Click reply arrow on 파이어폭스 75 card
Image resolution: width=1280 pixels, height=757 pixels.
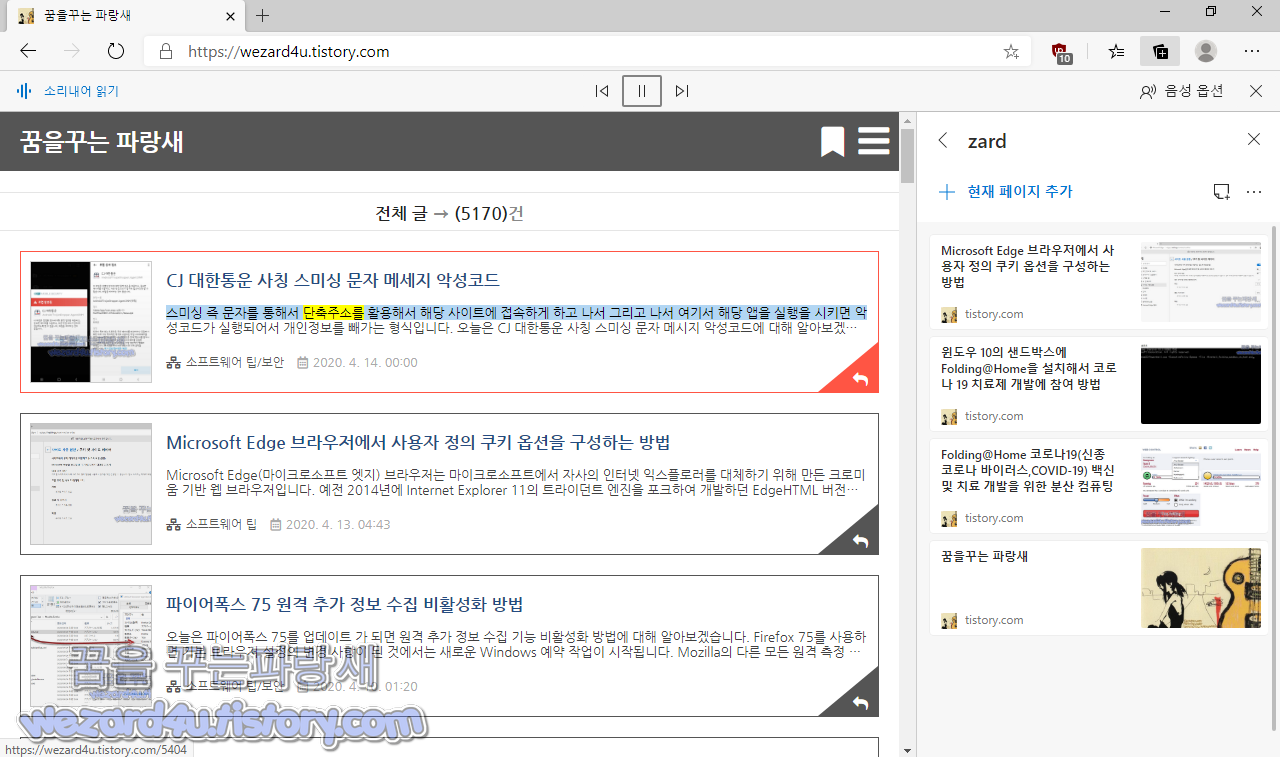860,702
